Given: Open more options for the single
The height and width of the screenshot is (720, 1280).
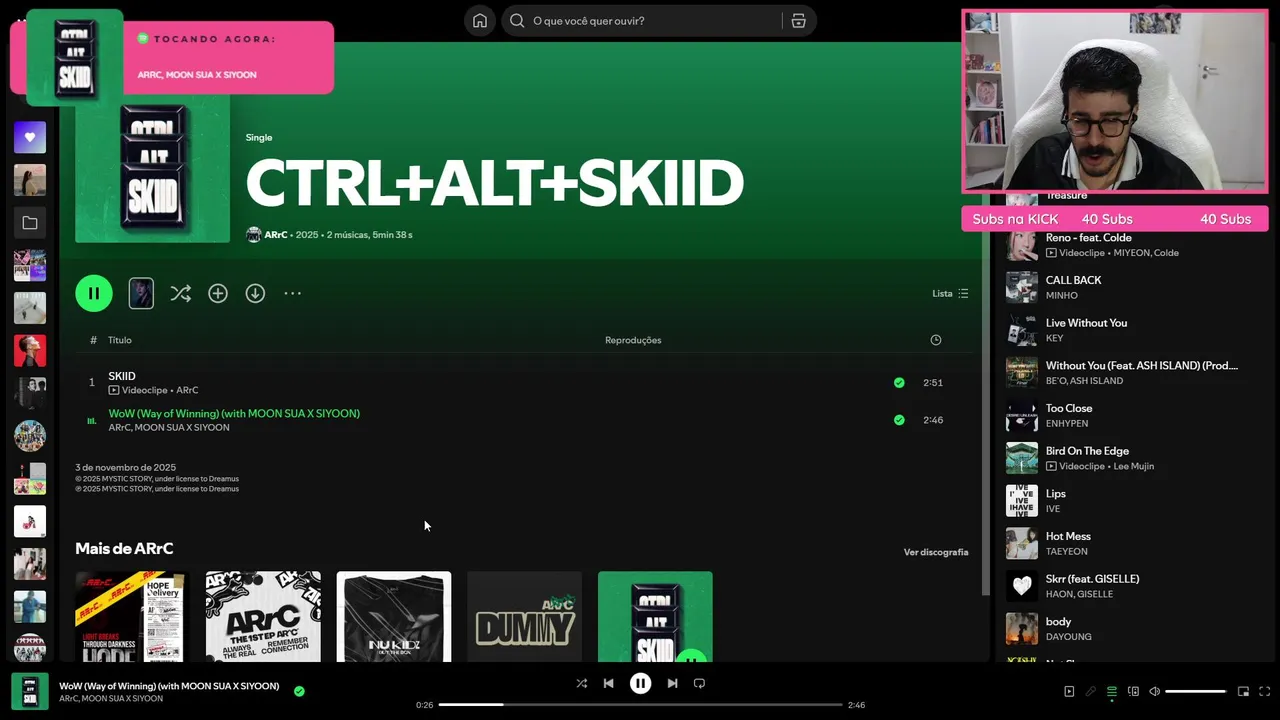Looking at the screenshot, I should point(292,293).
